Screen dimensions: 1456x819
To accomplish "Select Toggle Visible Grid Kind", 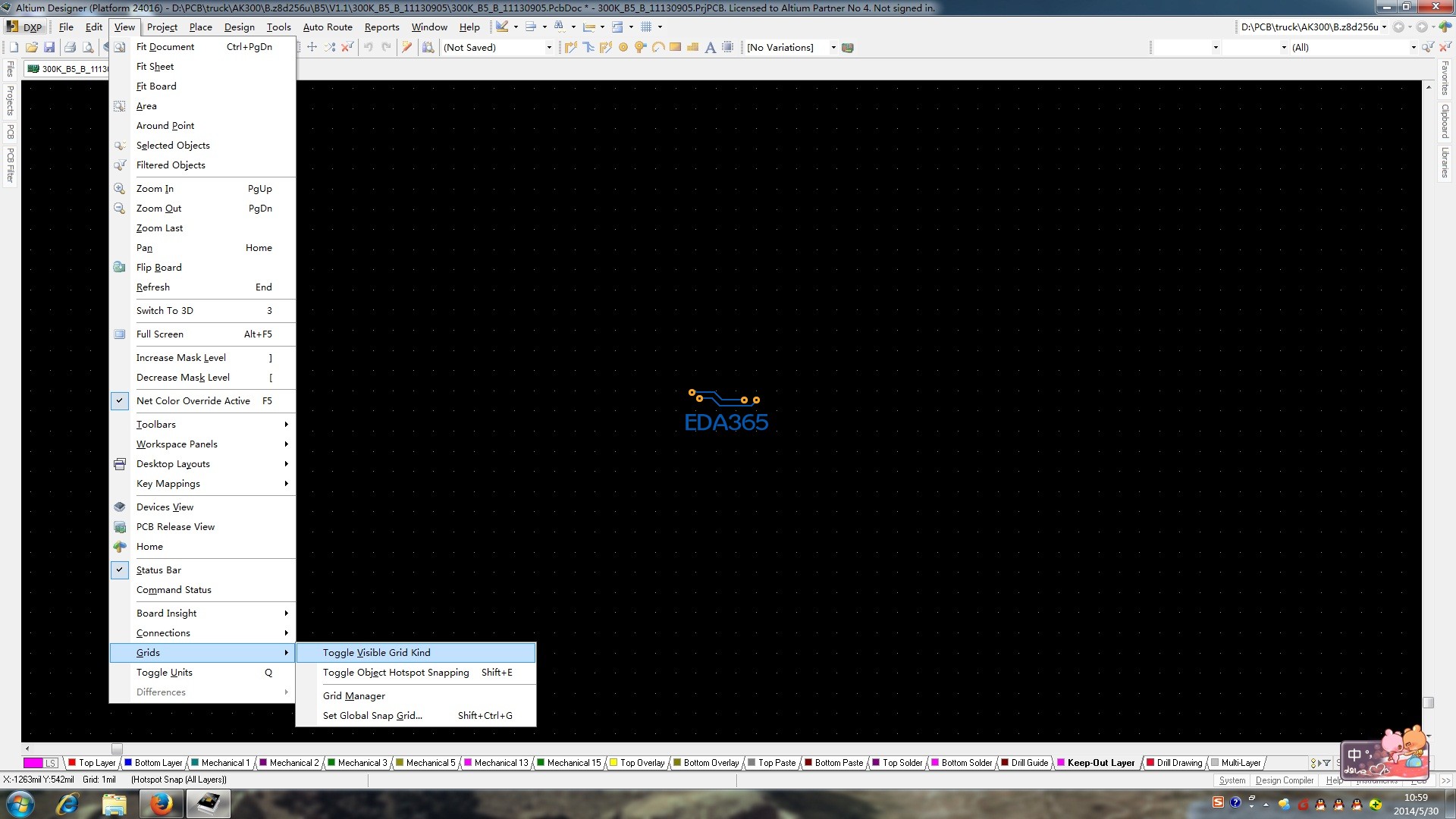I will 376,652.
